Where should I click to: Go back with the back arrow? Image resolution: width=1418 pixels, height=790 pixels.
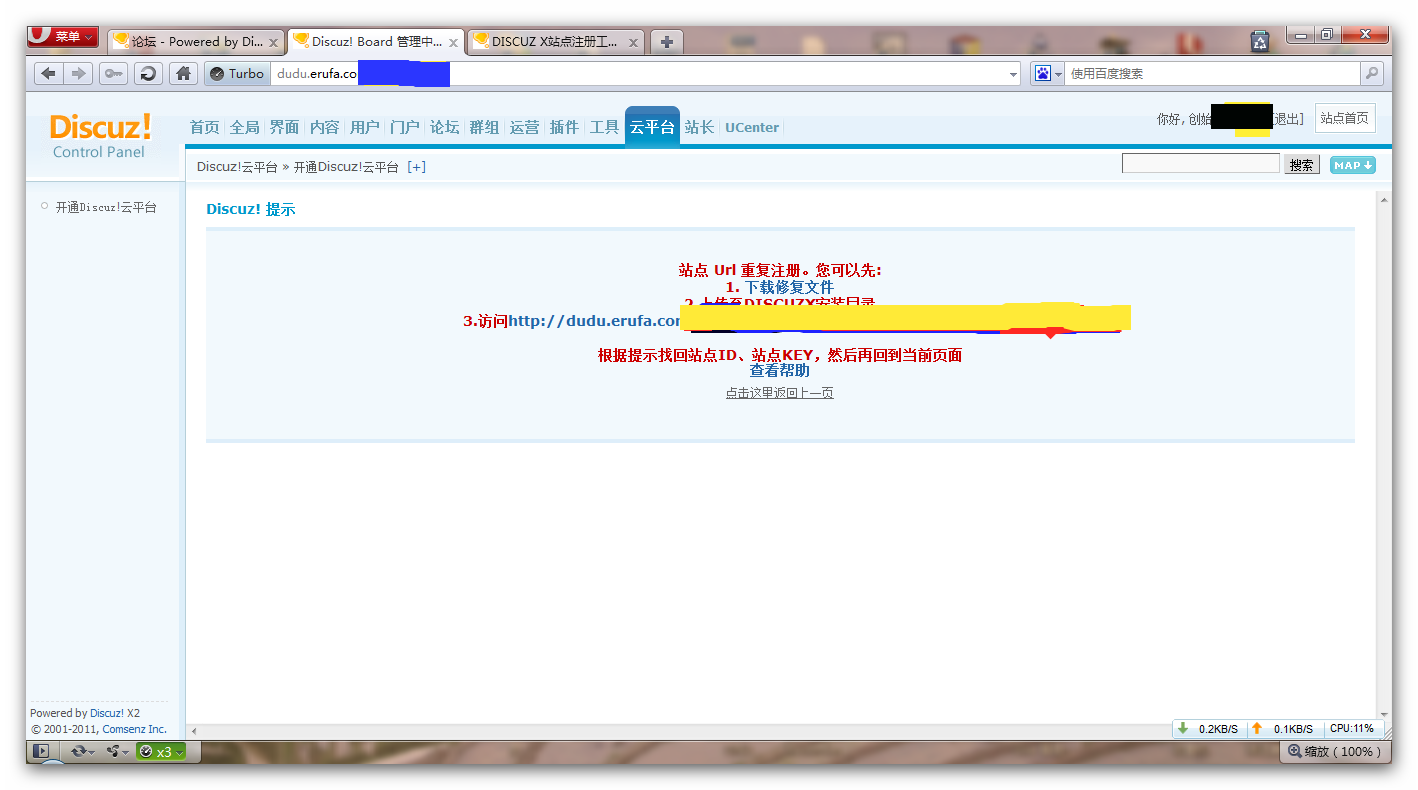48,73
